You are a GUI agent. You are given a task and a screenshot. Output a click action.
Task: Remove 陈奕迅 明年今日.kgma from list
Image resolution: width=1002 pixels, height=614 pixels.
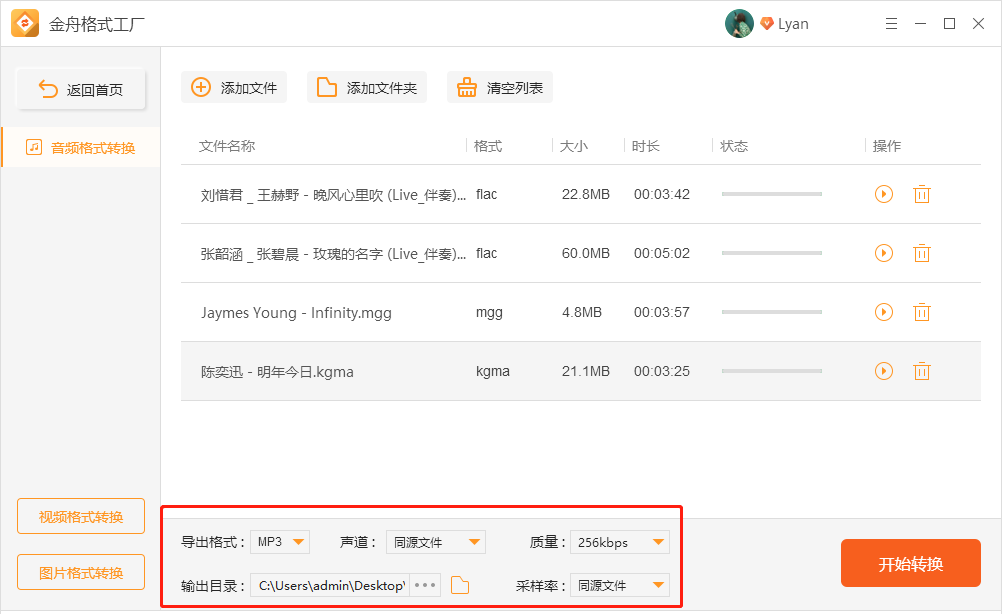(x=922, y=371)
